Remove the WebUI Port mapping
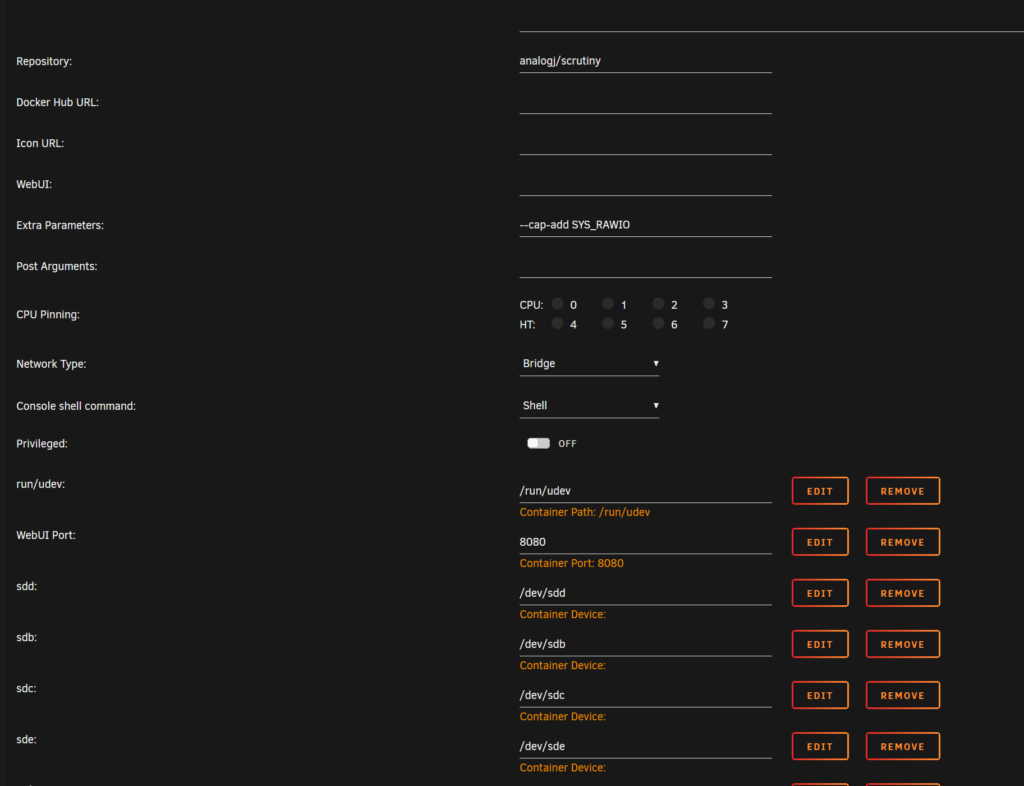This screenshot has height=786, width=1024. pos(903,542)
